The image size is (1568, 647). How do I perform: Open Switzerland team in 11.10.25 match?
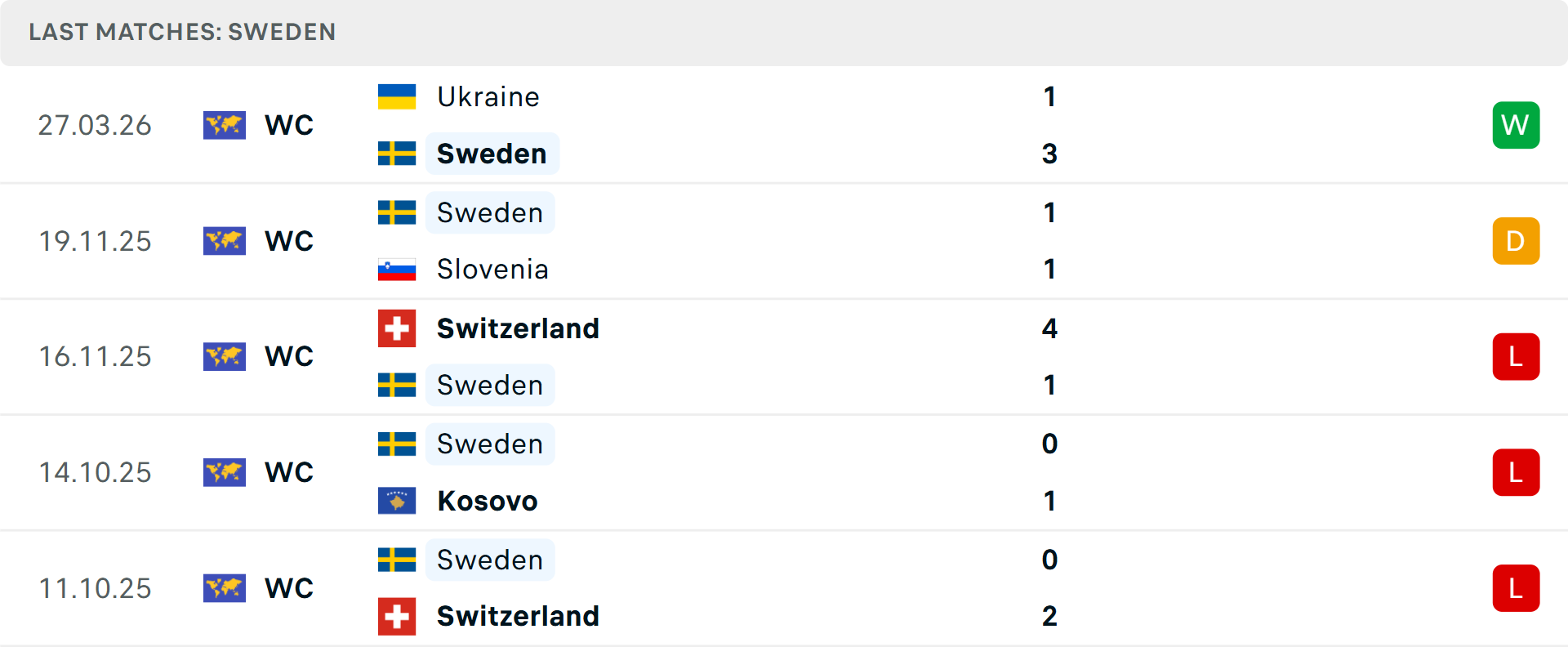(518, 616)
